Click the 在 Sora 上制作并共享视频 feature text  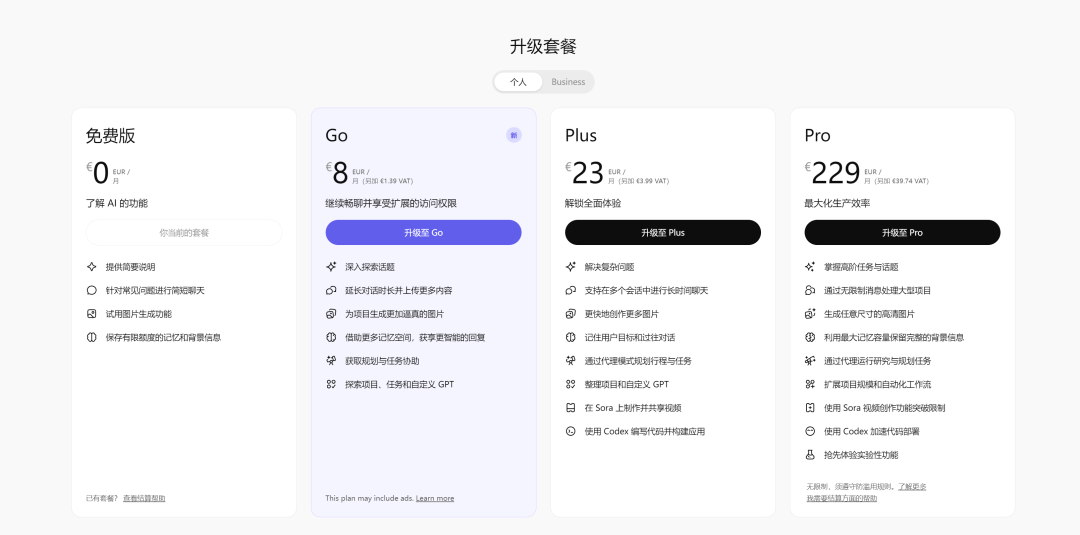[x=633, y=408]
